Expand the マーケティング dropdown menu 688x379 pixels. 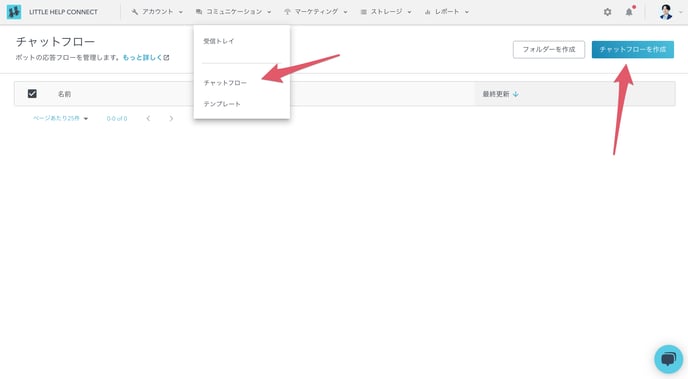tap(315, 12)
